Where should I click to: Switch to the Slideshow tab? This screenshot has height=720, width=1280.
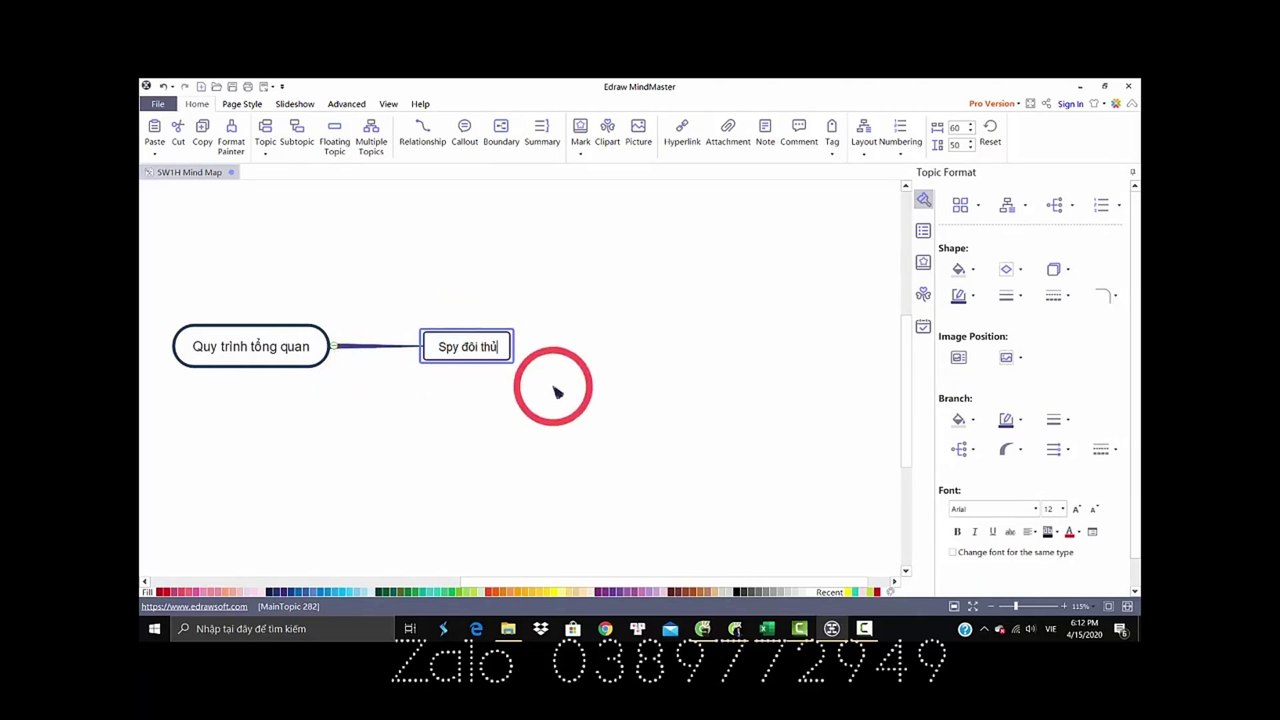295,104
